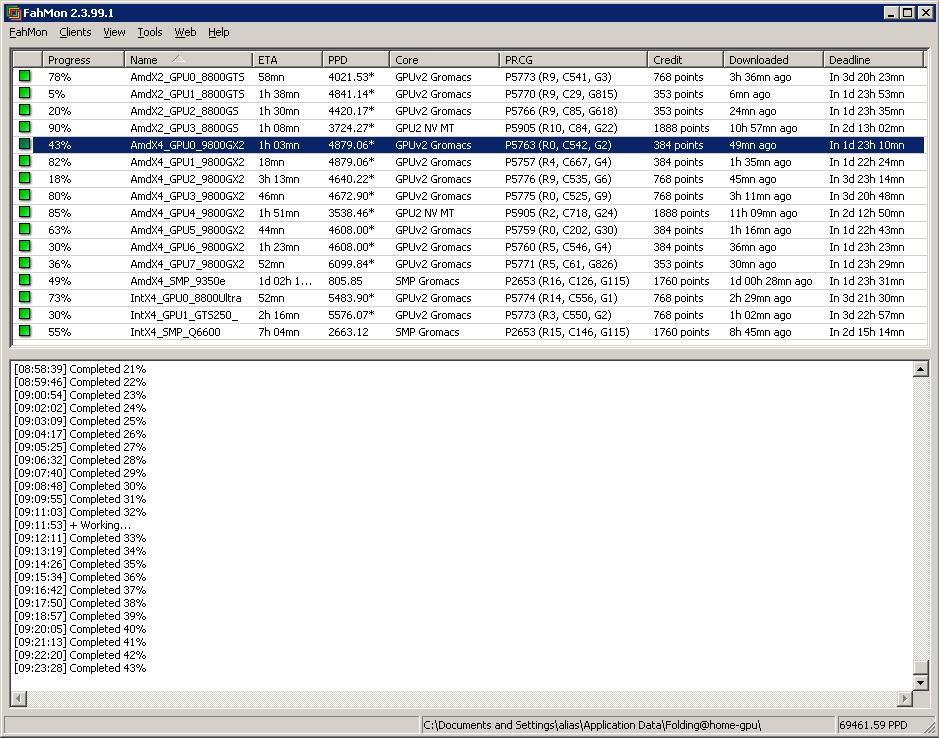Click ETA value 7h 04mn
The width and height of the screenshot is (939, 738).
(x=278, y=332)
